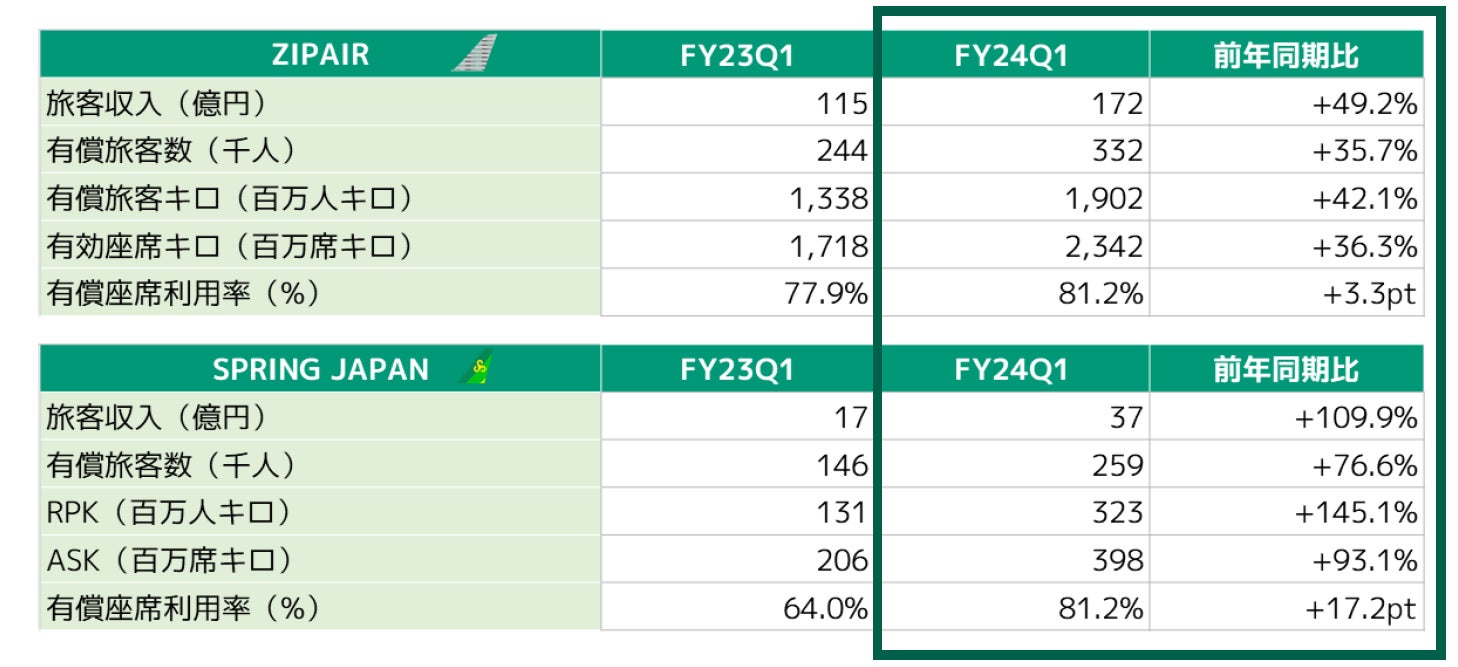
Task: Click ZIPAIR FY23Q1 column header
Action: pyautogui.click(x=737, y=54)
